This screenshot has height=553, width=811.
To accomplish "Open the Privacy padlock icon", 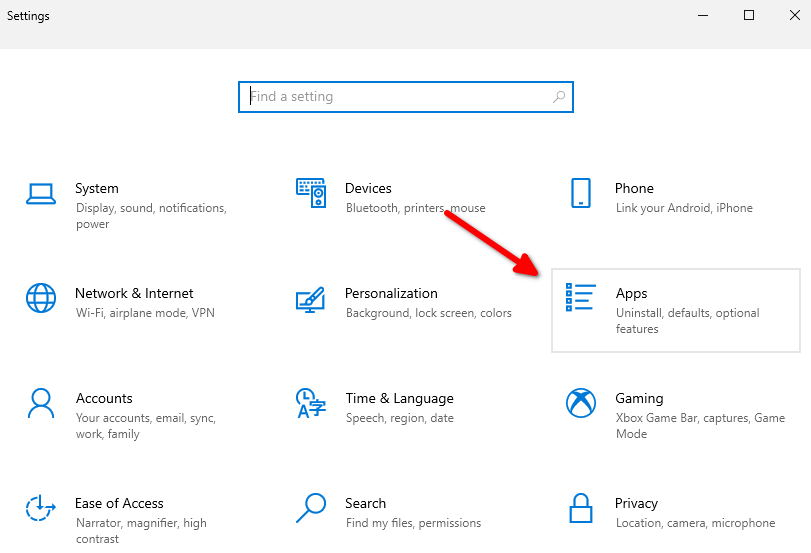I will (x=581, y=508).
